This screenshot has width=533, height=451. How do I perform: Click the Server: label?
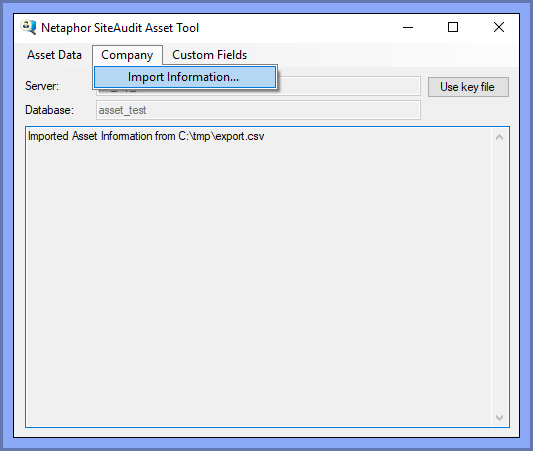[x=42, y=86]
